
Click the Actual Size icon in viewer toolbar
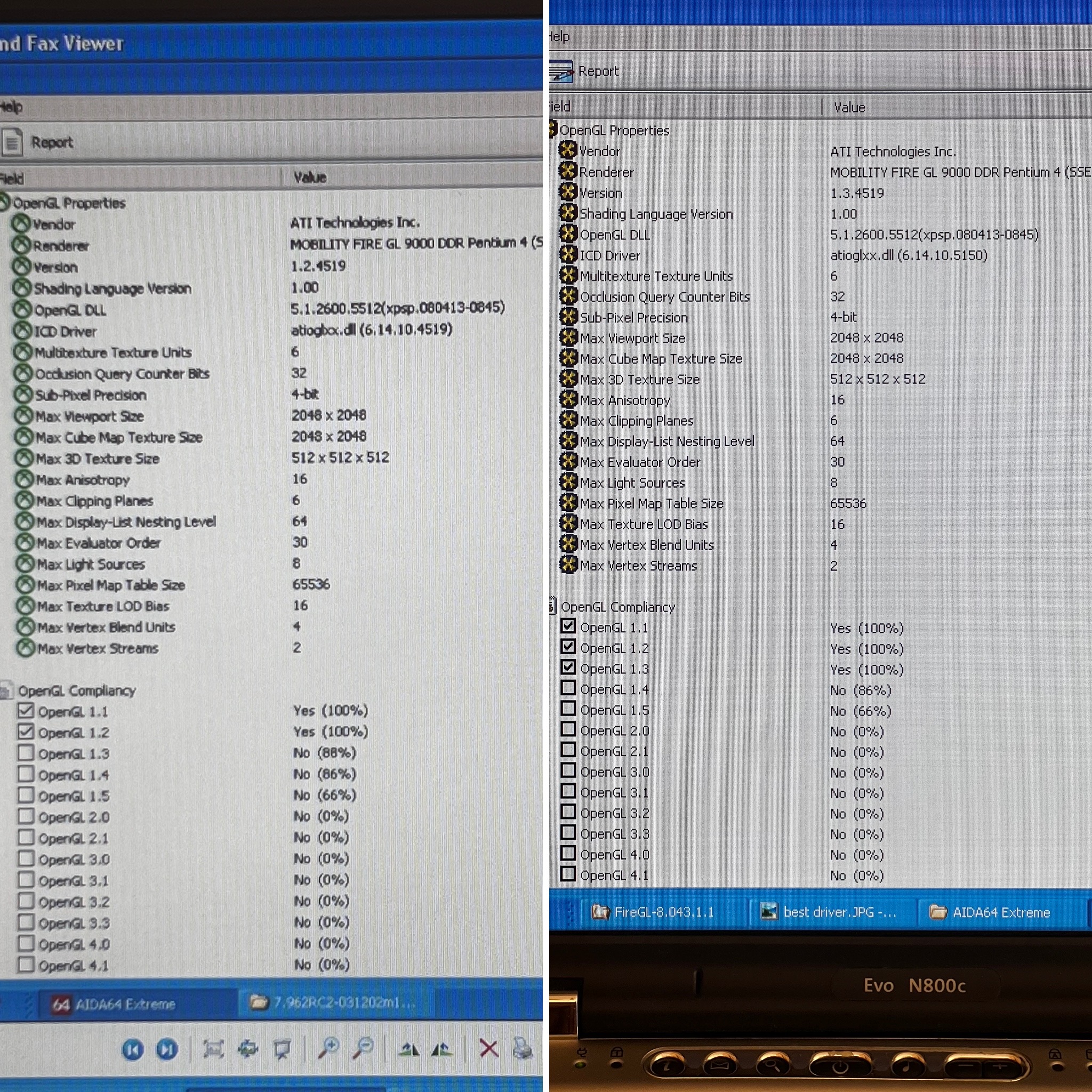(x=247, y=1049)
